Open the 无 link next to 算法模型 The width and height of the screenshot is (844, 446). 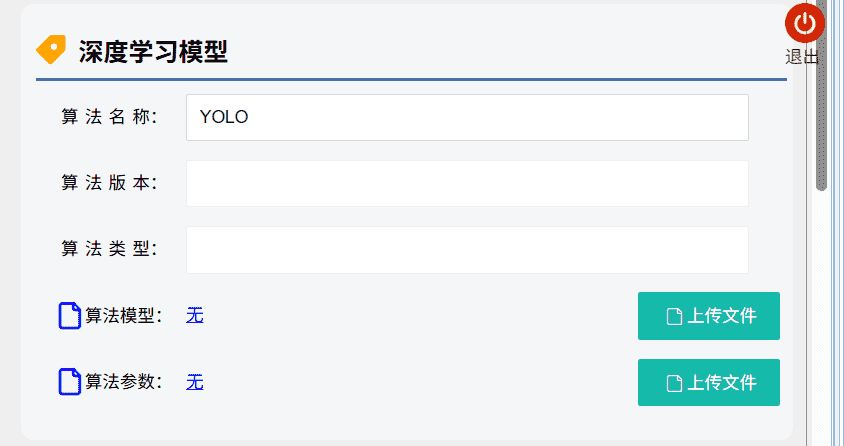click(195, 316)
